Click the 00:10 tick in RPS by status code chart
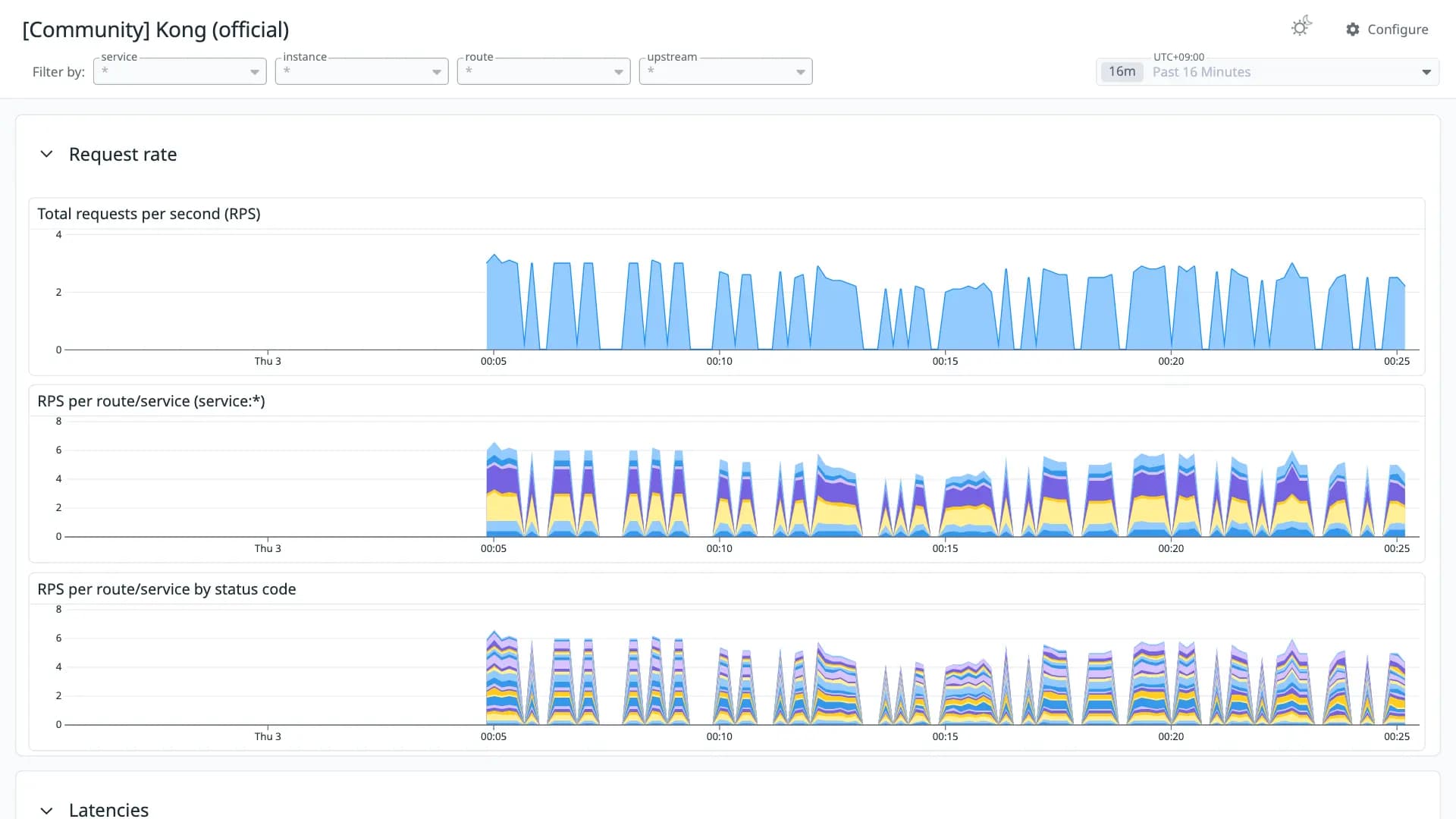The image size is (1456, 819). (x=720, y=736)
